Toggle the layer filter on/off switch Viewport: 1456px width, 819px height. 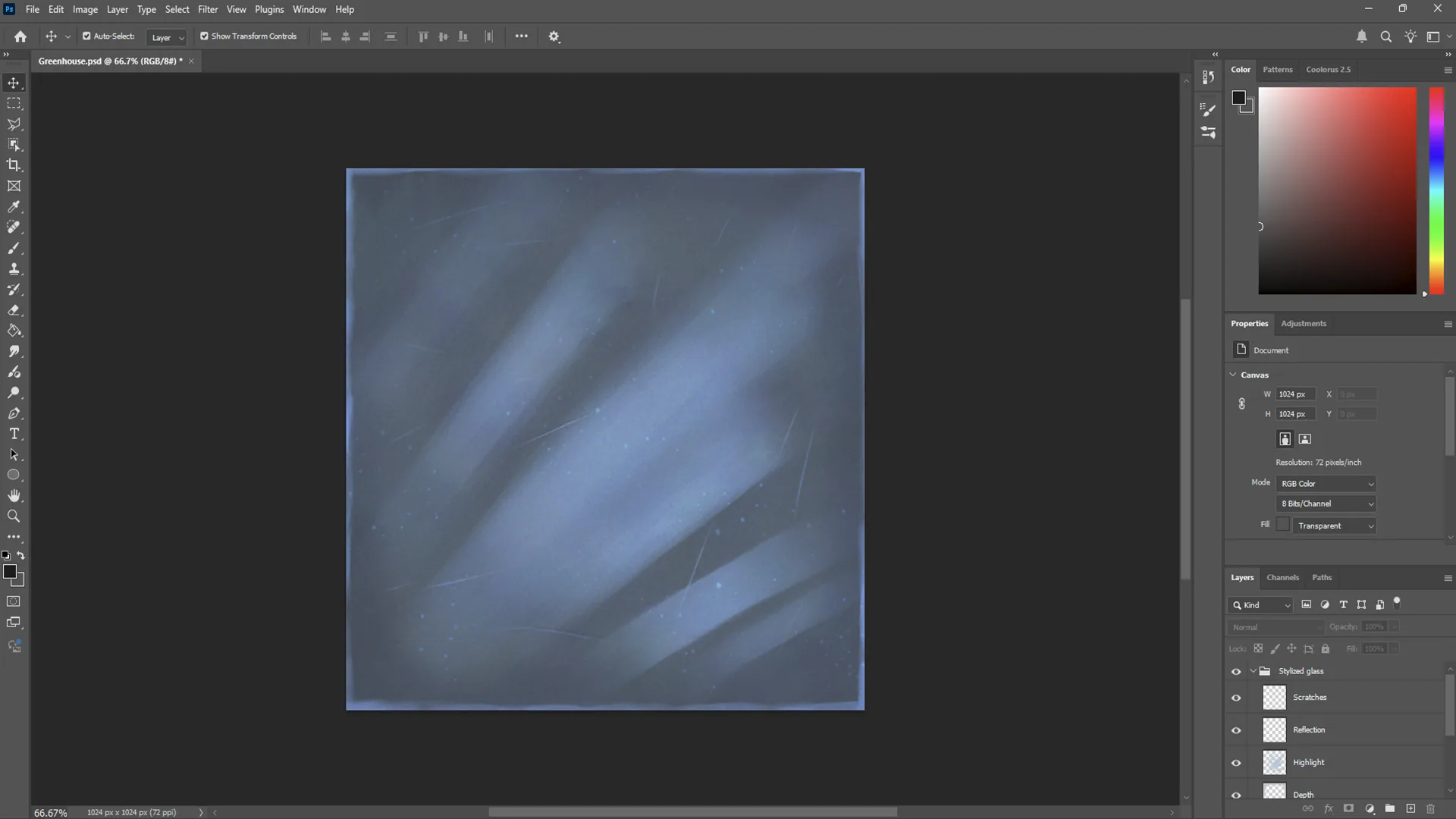[1397, 603]
